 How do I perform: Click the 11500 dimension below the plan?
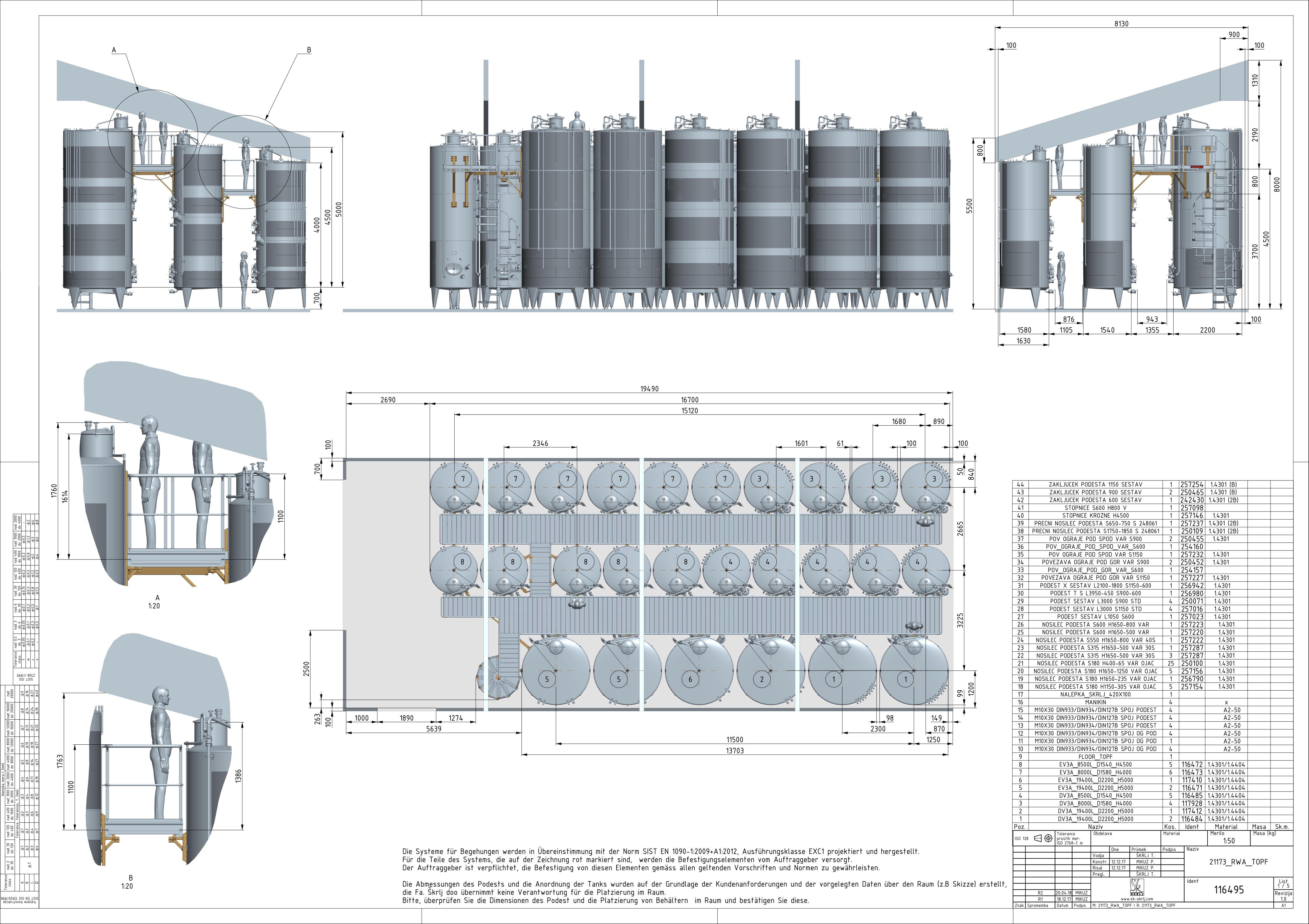[735, 740]
